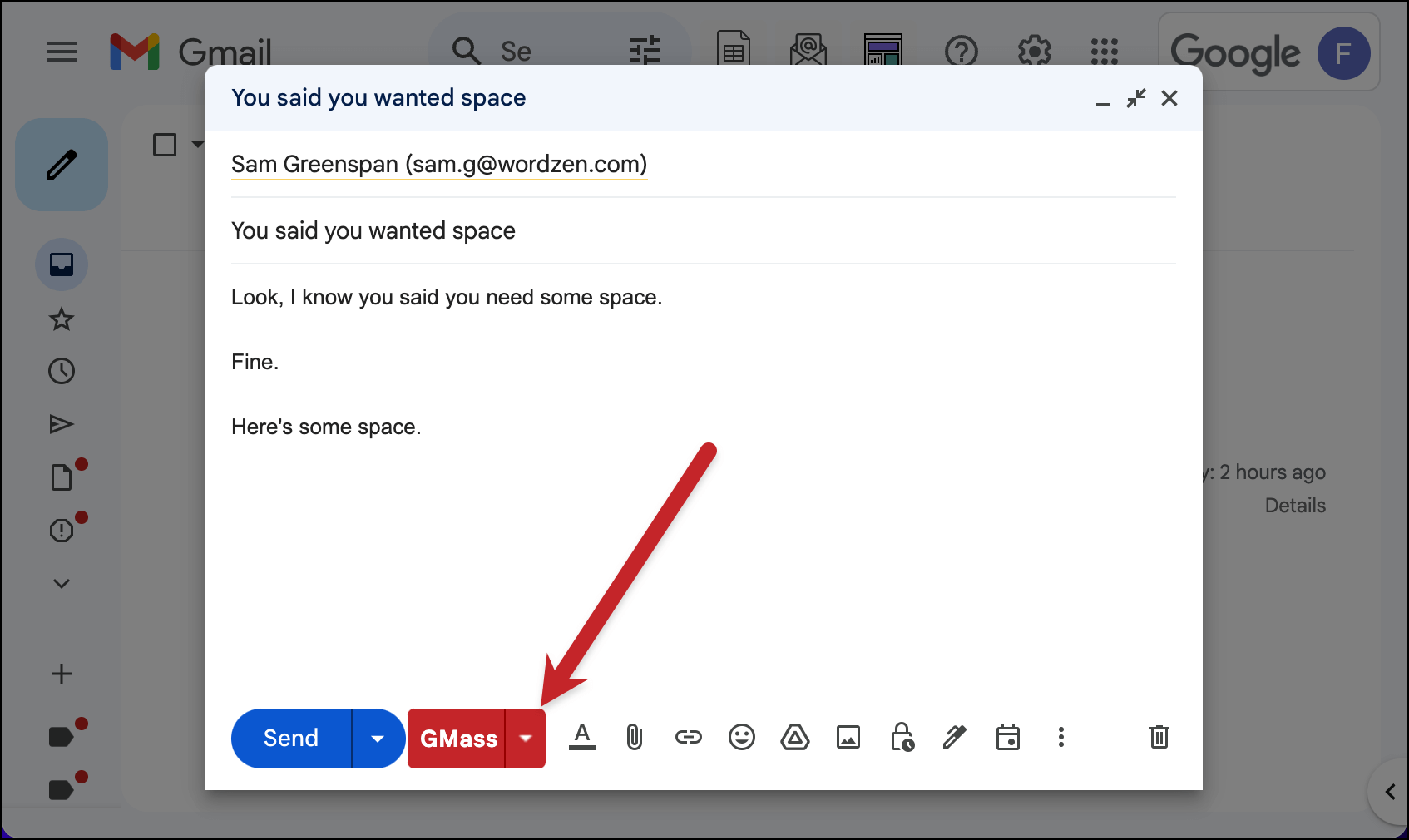1409x840 pixels.
Task: Open select options dropdown arrow beside checkbox
Action: (x=197, y=145)
